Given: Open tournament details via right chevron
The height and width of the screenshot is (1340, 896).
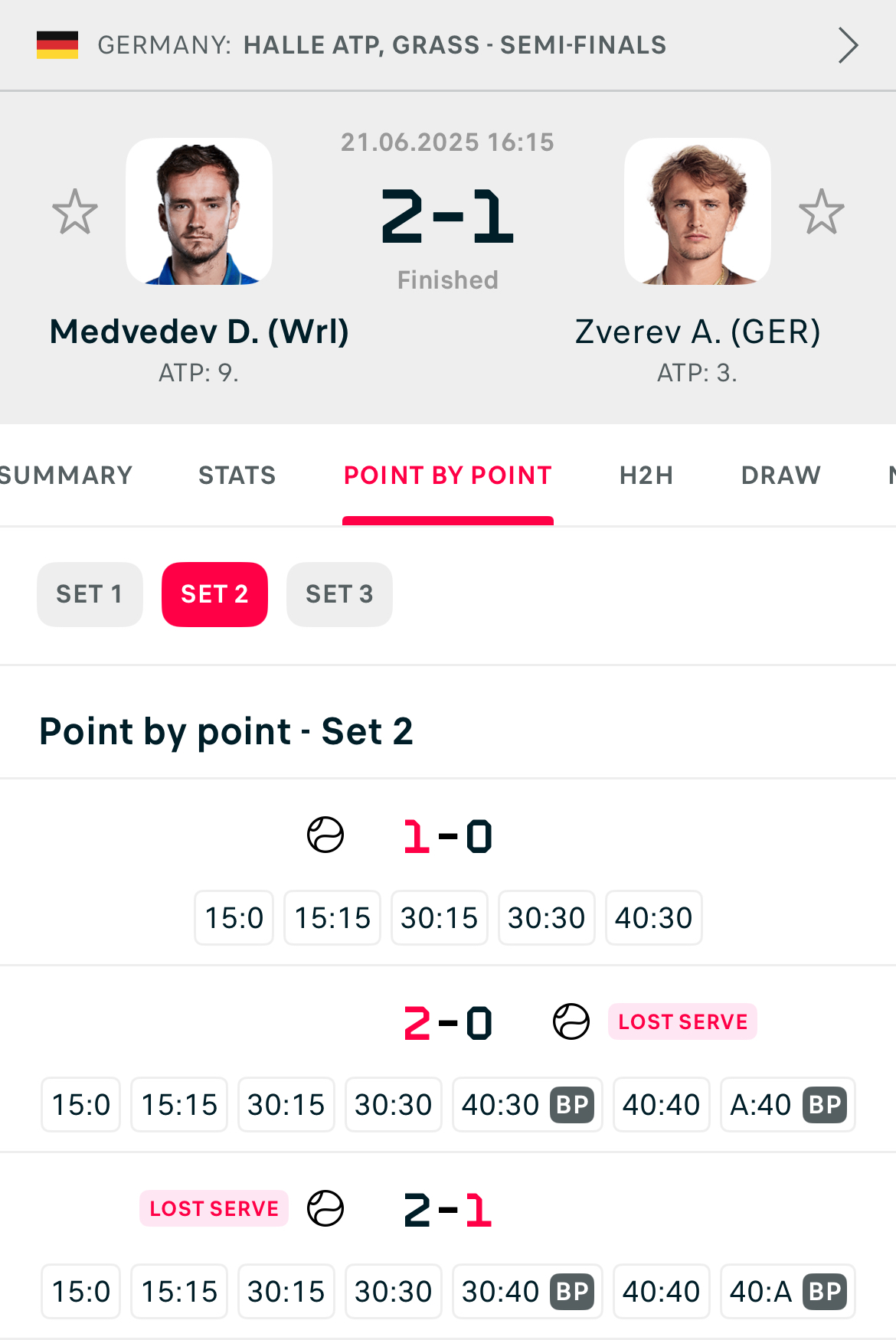Looking at the screenshot, I should click(x=848, y=45).
